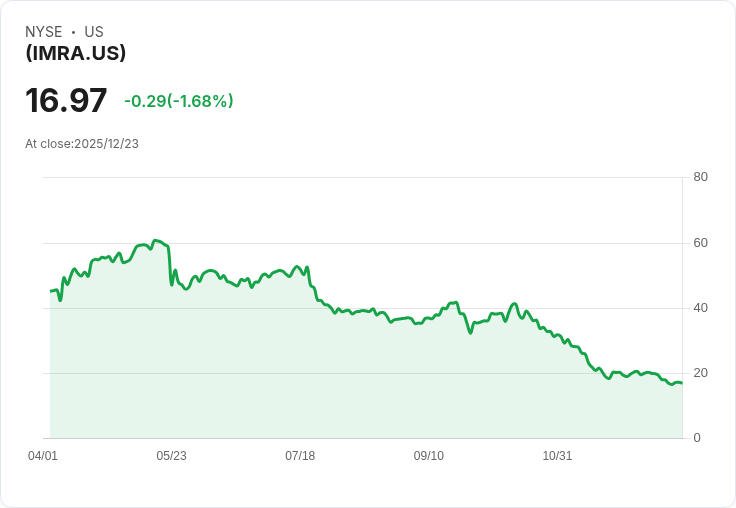
Task: Click the -0.29(-1.68%) price change
Action: (179, 101)
